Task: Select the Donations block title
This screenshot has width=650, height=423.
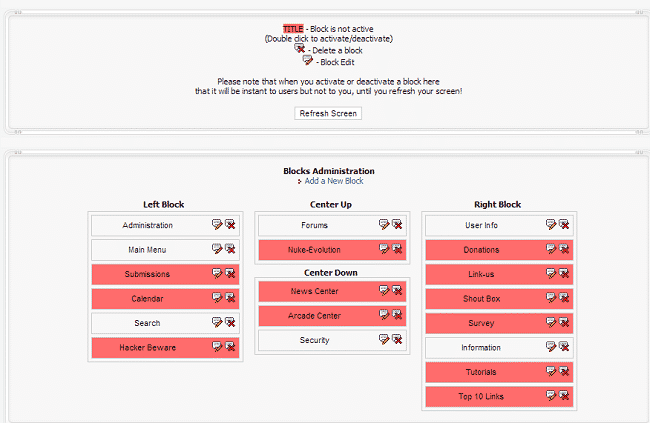Action: pyautogui.click(x=481, y=250)
